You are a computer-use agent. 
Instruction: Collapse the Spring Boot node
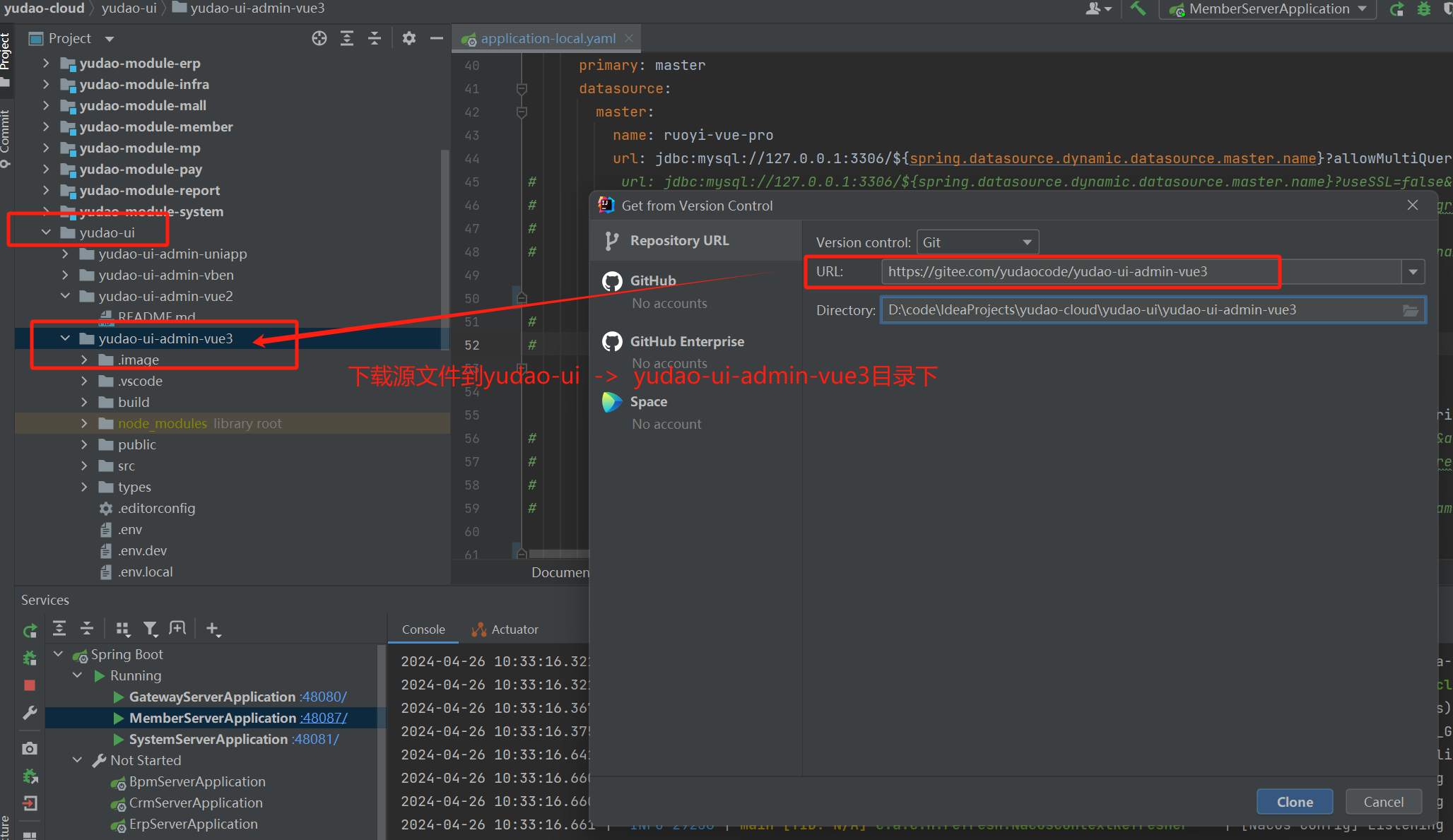(58, 654)
